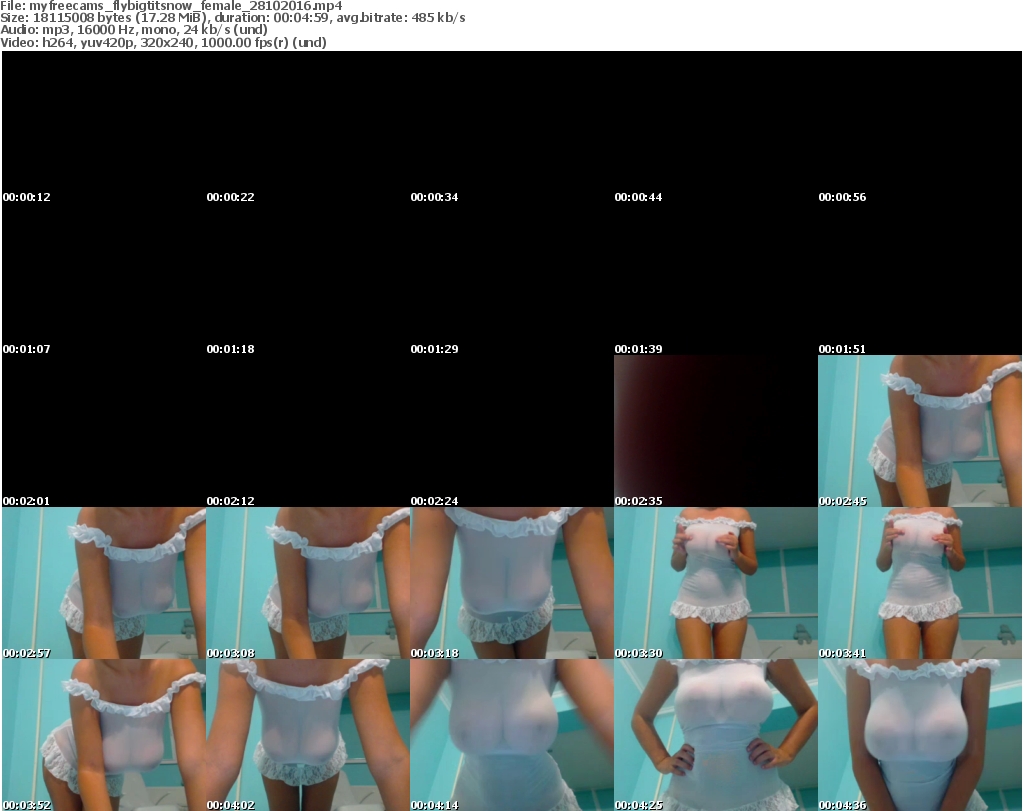Click the 00:00:22 timestamp label
The image size is (1024, 811).
click(231, 197)
